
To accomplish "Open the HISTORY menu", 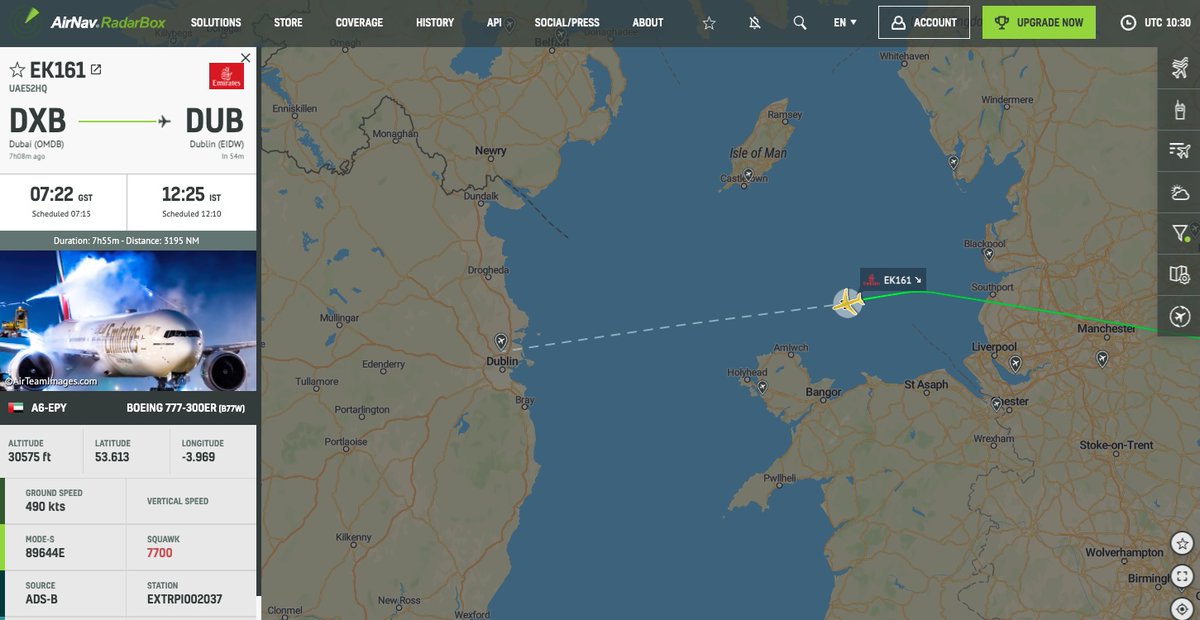I will [435, 22].
